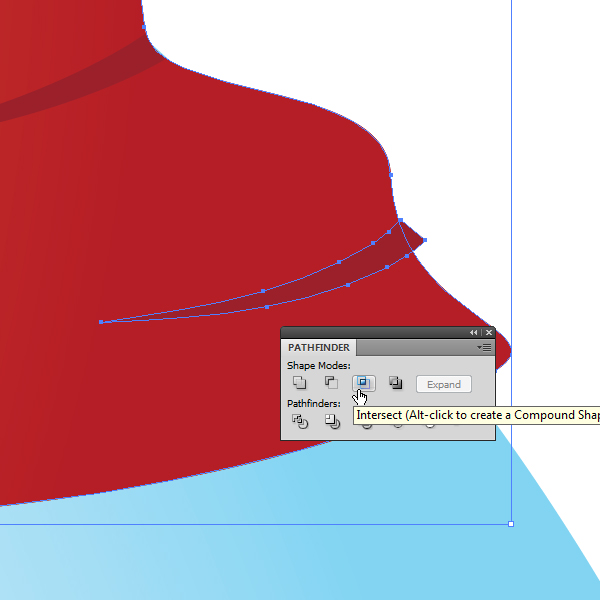Apply the Minus Front shape mode
The image size is (600, 600).
pyautogui.click(x=331, y=383)
